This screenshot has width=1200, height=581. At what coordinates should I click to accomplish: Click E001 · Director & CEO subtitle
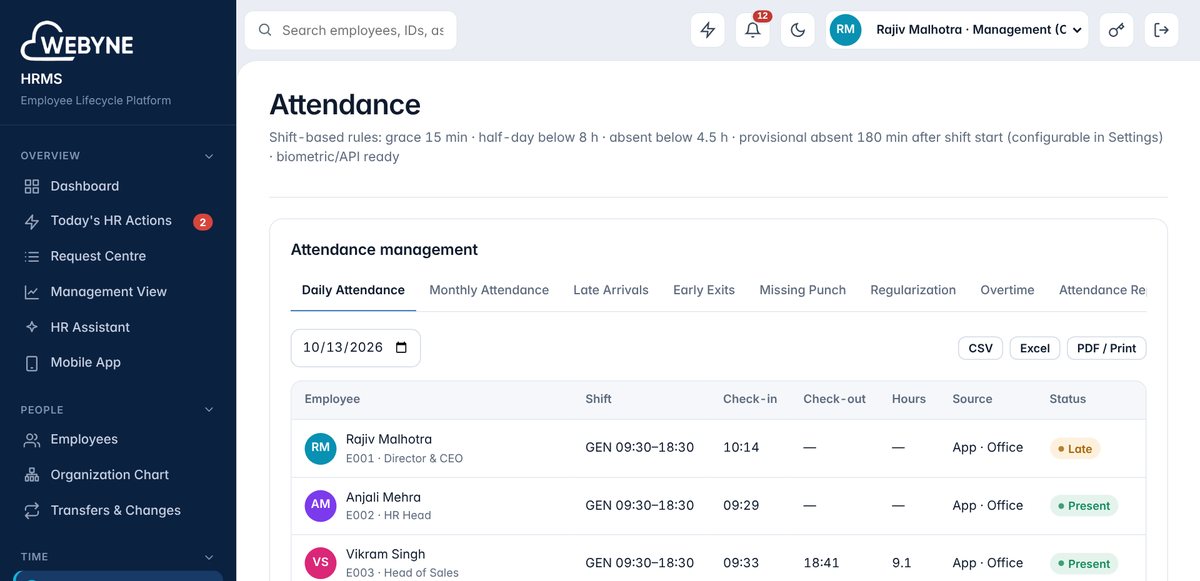tap(404, 459)
